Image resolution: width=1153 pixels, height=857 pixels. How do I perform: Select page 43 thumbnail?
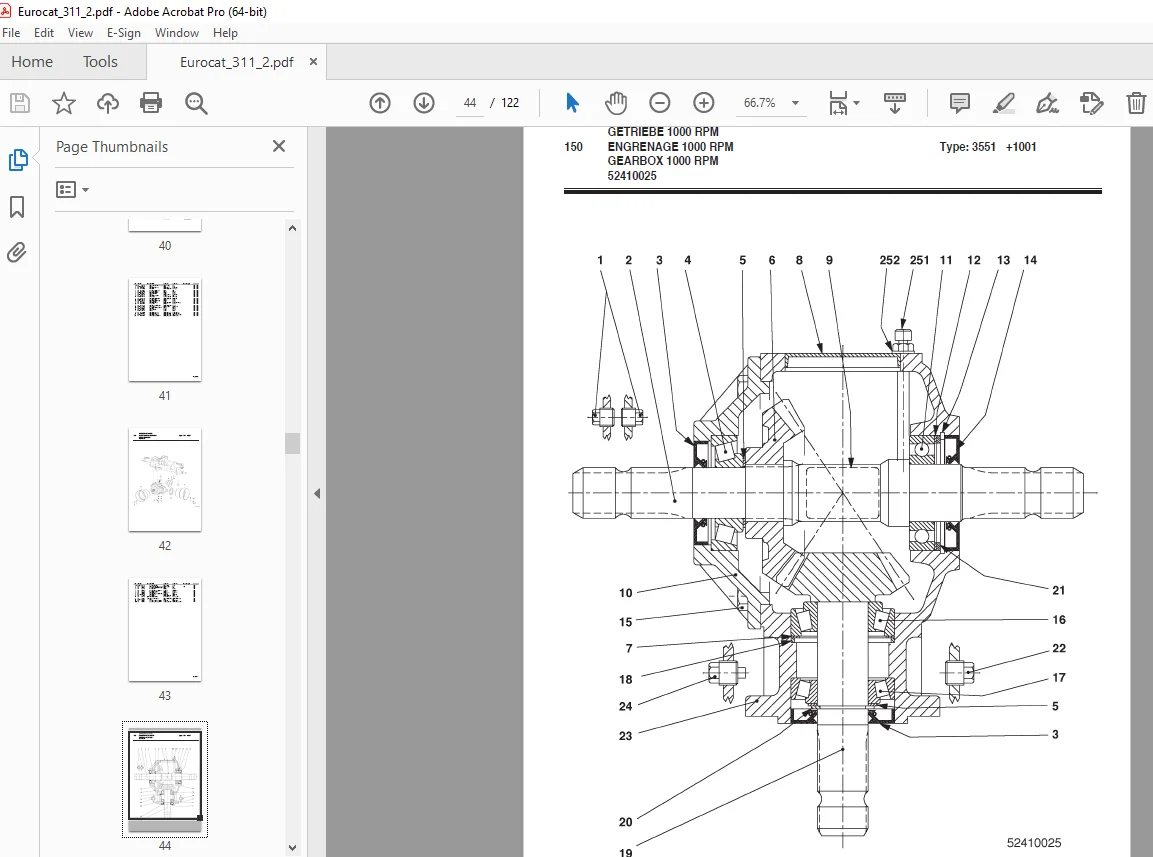(x=165, y=630)
